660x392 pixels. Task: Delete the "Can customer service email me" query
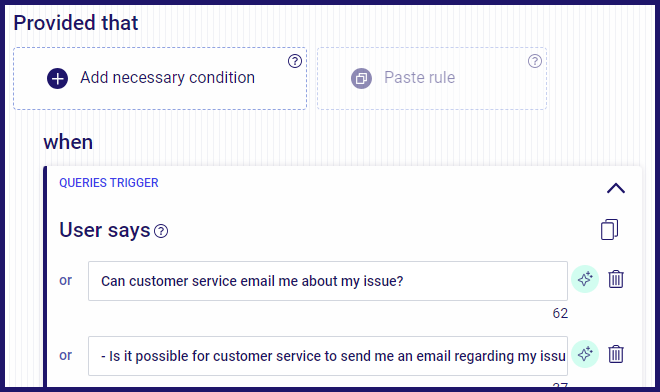pos(616,279)
